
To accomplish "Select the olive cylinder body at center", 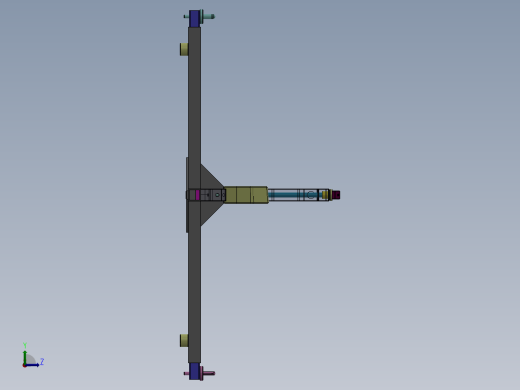I will coord(246,195).
